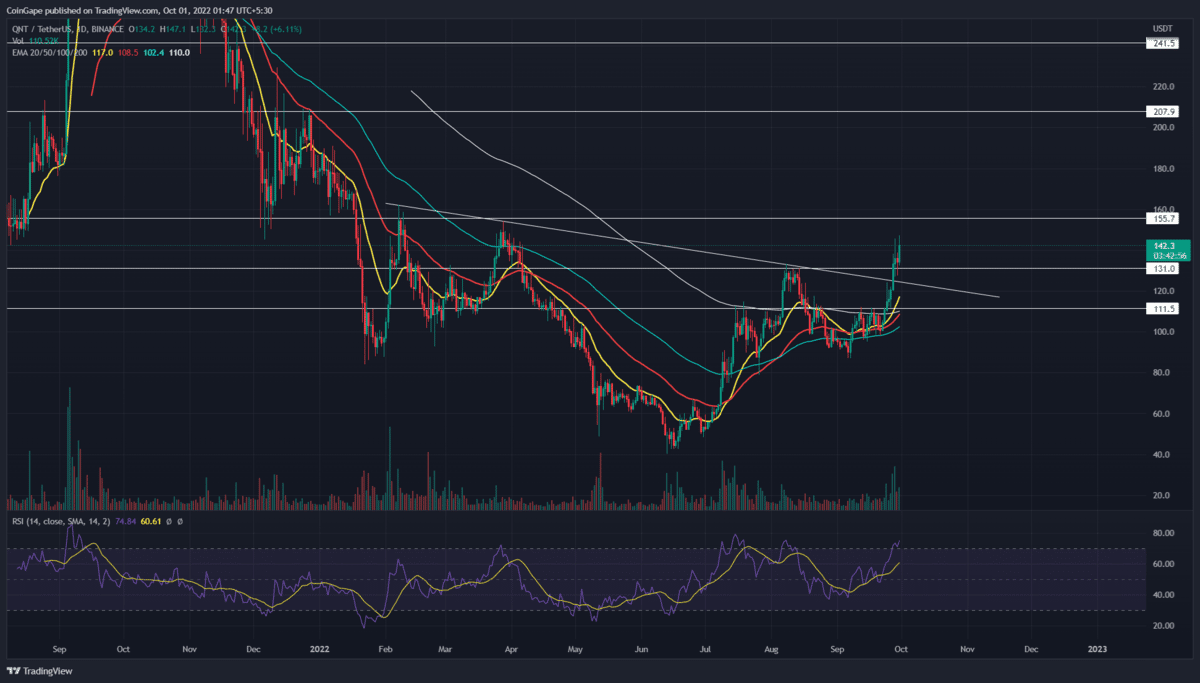Click the 120.0 price axis tick

coord(1162,291)
